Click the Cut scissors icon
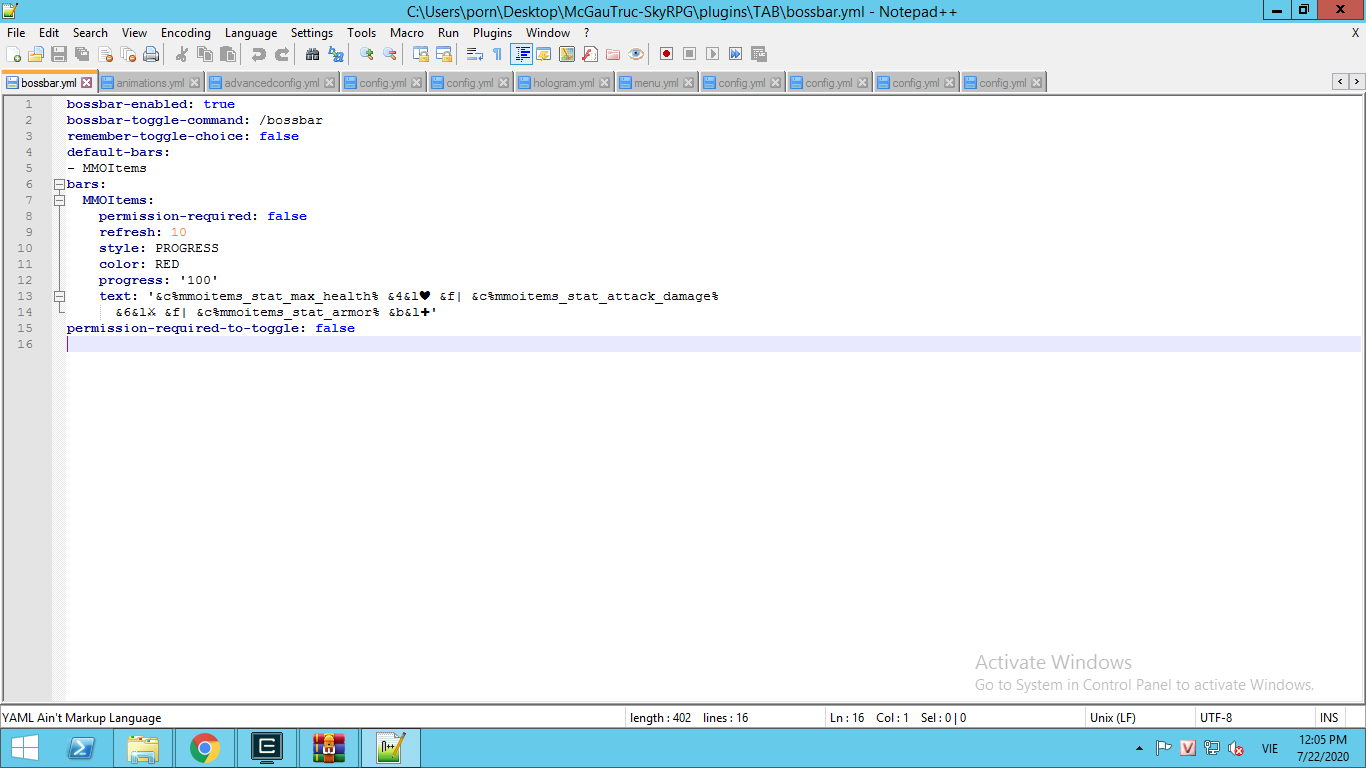The image size is (1366, 768). click(182, 54)
